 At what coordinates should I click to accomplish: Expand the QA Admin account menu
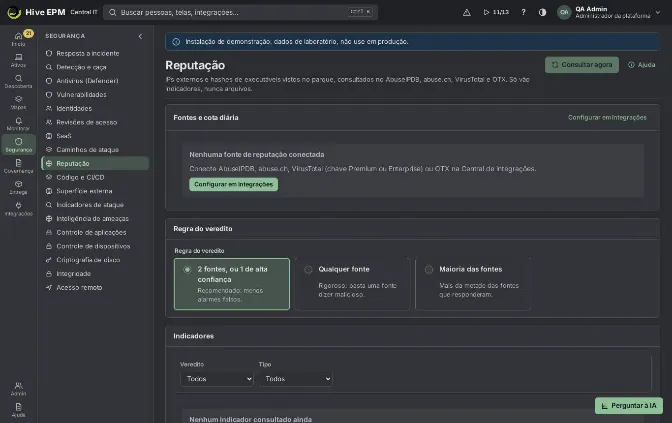658,12
